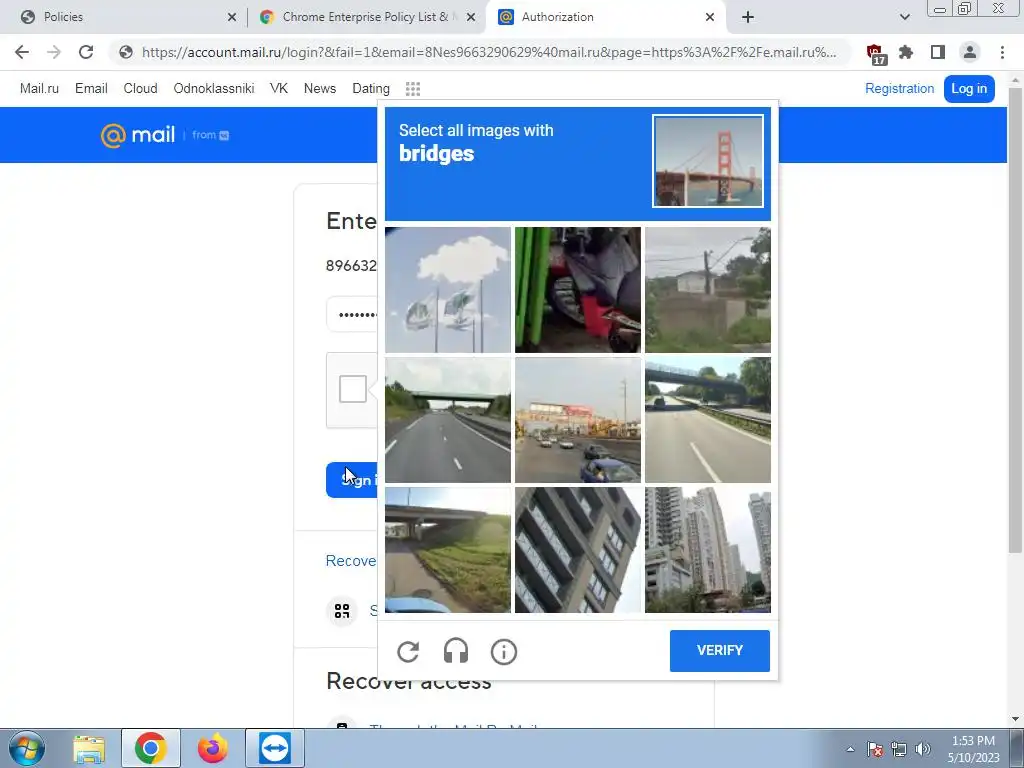Reload the page with the browser refresh button
The height and width of the screenshot is (768, 1024).
click(86, 52)
